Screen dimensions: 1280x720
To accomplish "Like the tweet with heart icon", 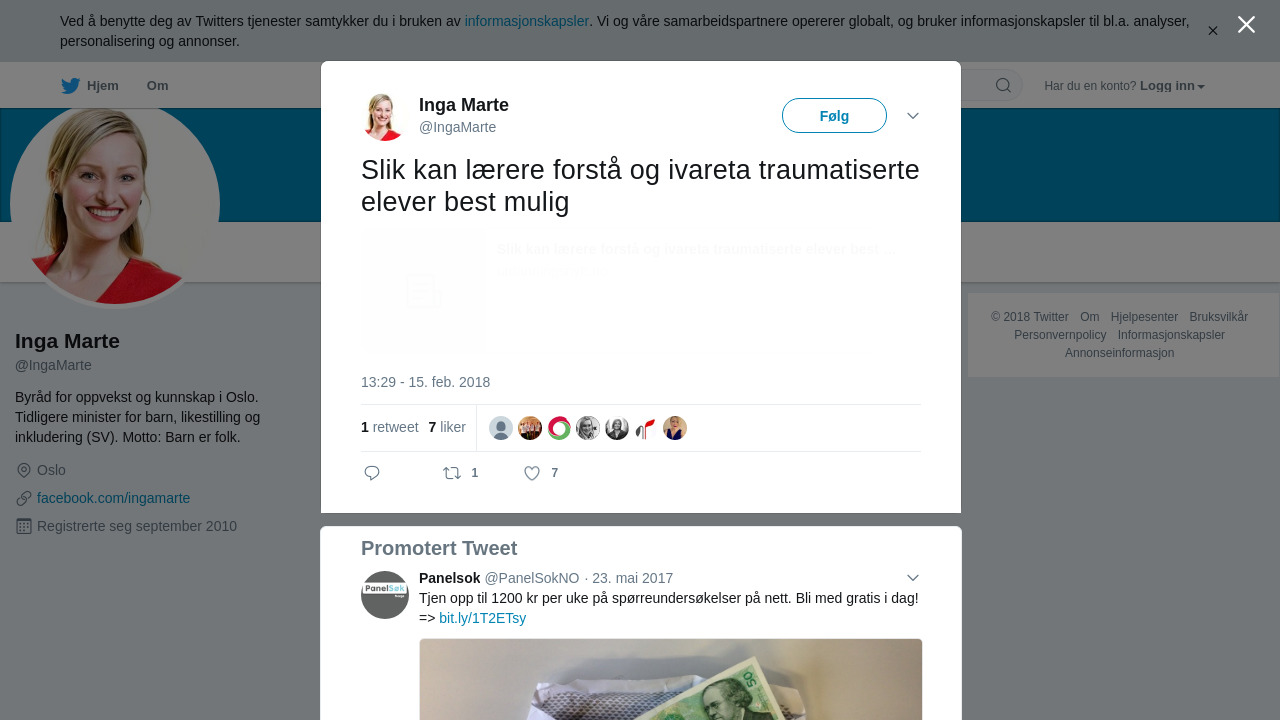I will (x=532, y=473).
